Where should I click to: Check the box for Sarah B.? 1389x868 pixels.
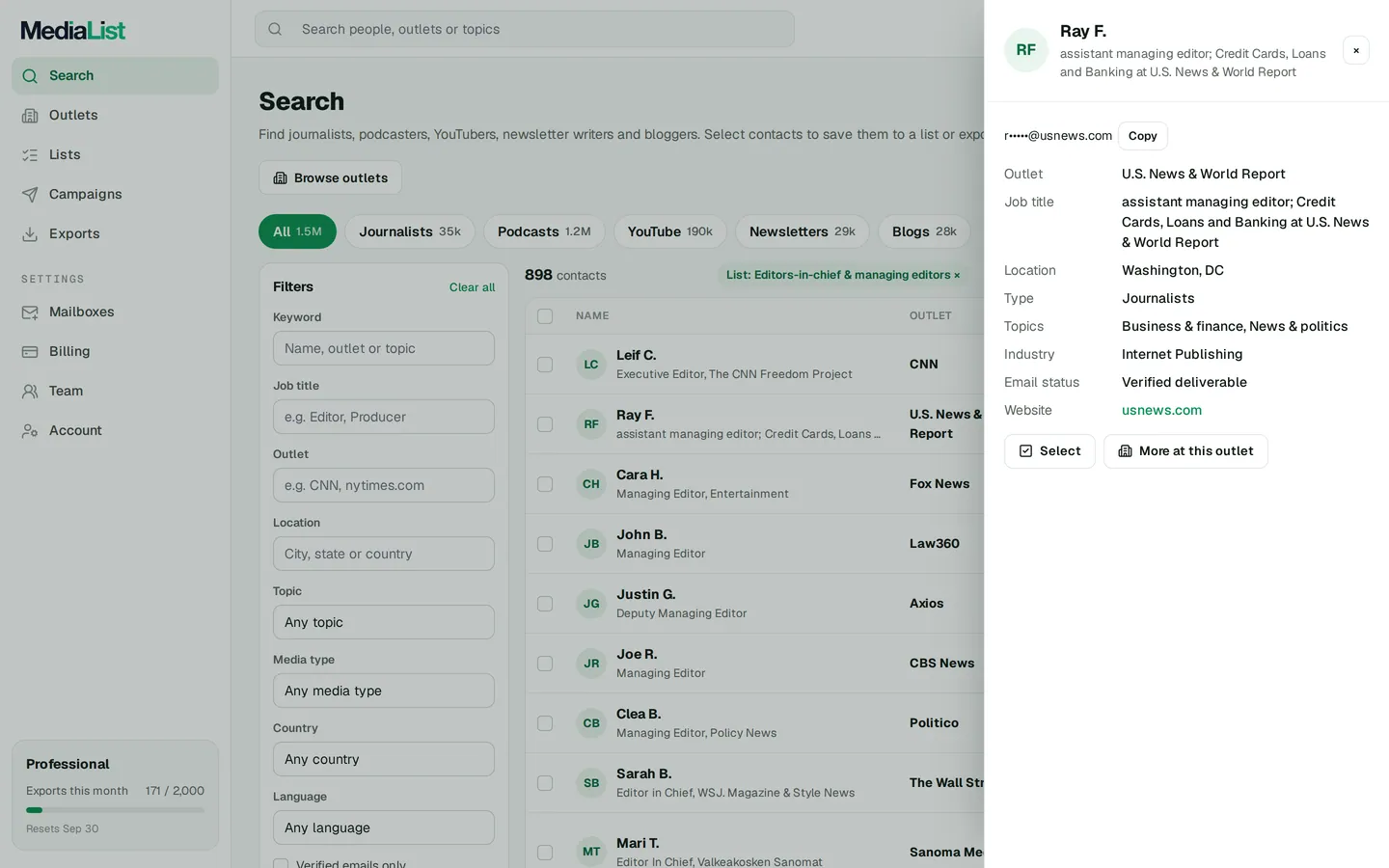point(545,783)
